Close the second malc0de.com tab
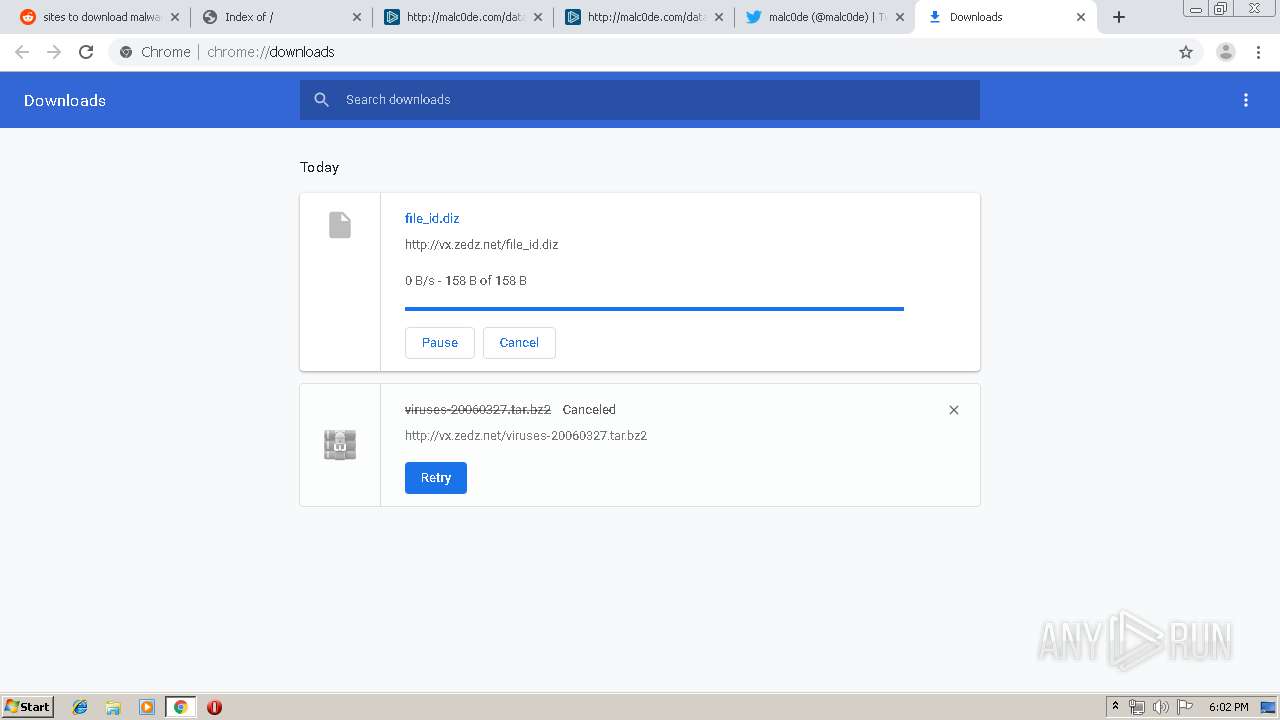Viewport: 1280px width, 720px height. pos(718,17)
